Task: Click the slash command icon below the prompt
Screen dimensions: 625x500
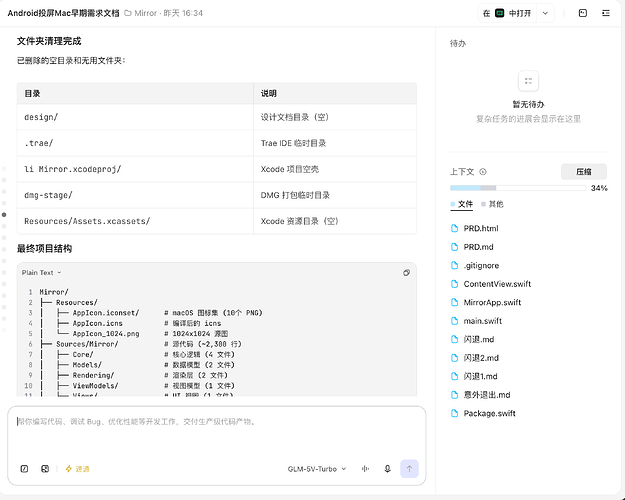Action: 24,469
